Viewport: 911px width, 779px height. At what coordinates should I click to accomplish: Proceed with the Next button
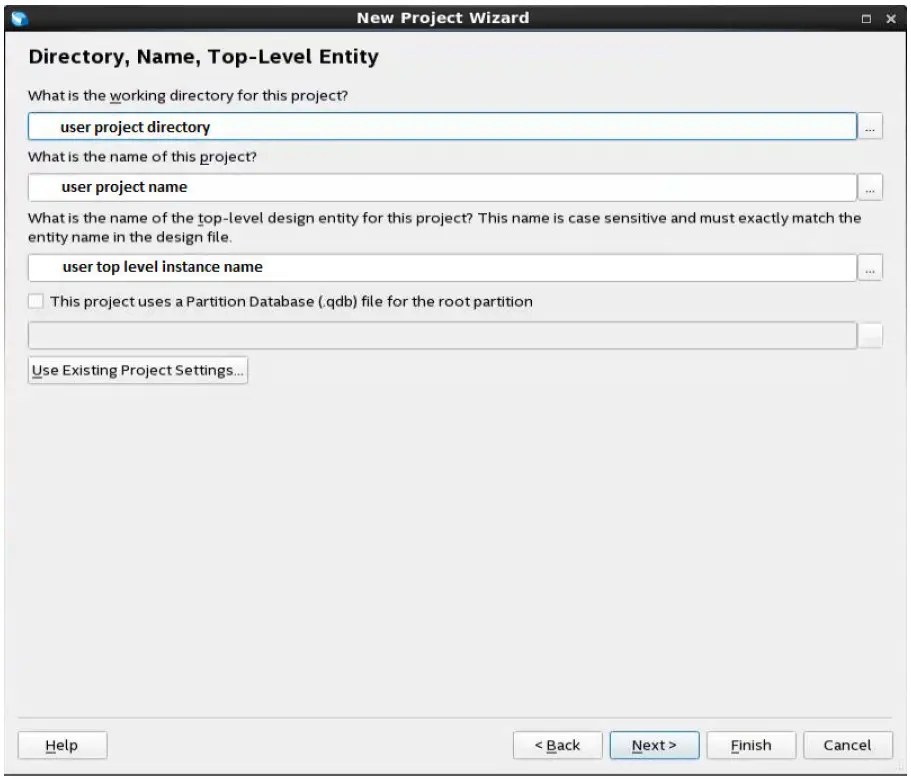click(x=654, y=745)
